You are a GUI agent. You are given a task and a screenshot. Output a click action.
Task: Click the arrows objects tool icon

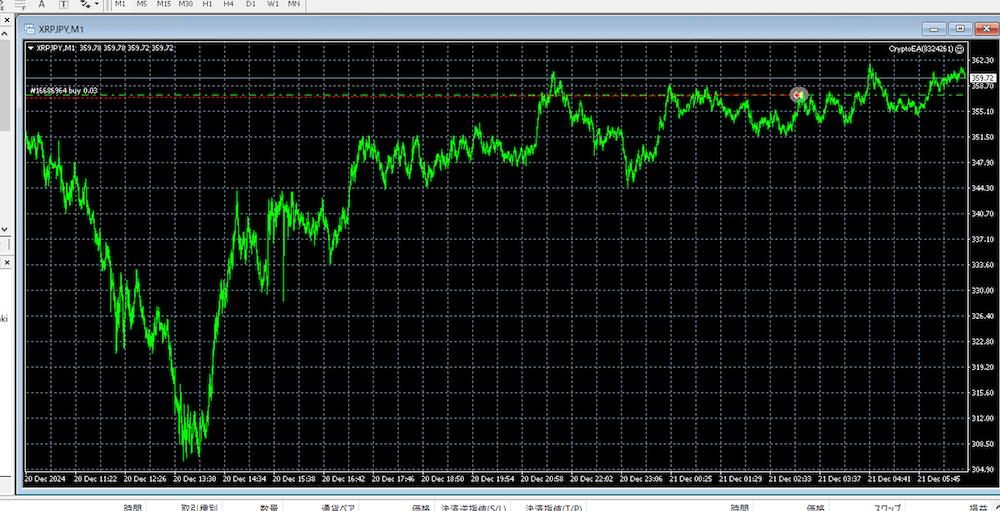coord(84,4)
